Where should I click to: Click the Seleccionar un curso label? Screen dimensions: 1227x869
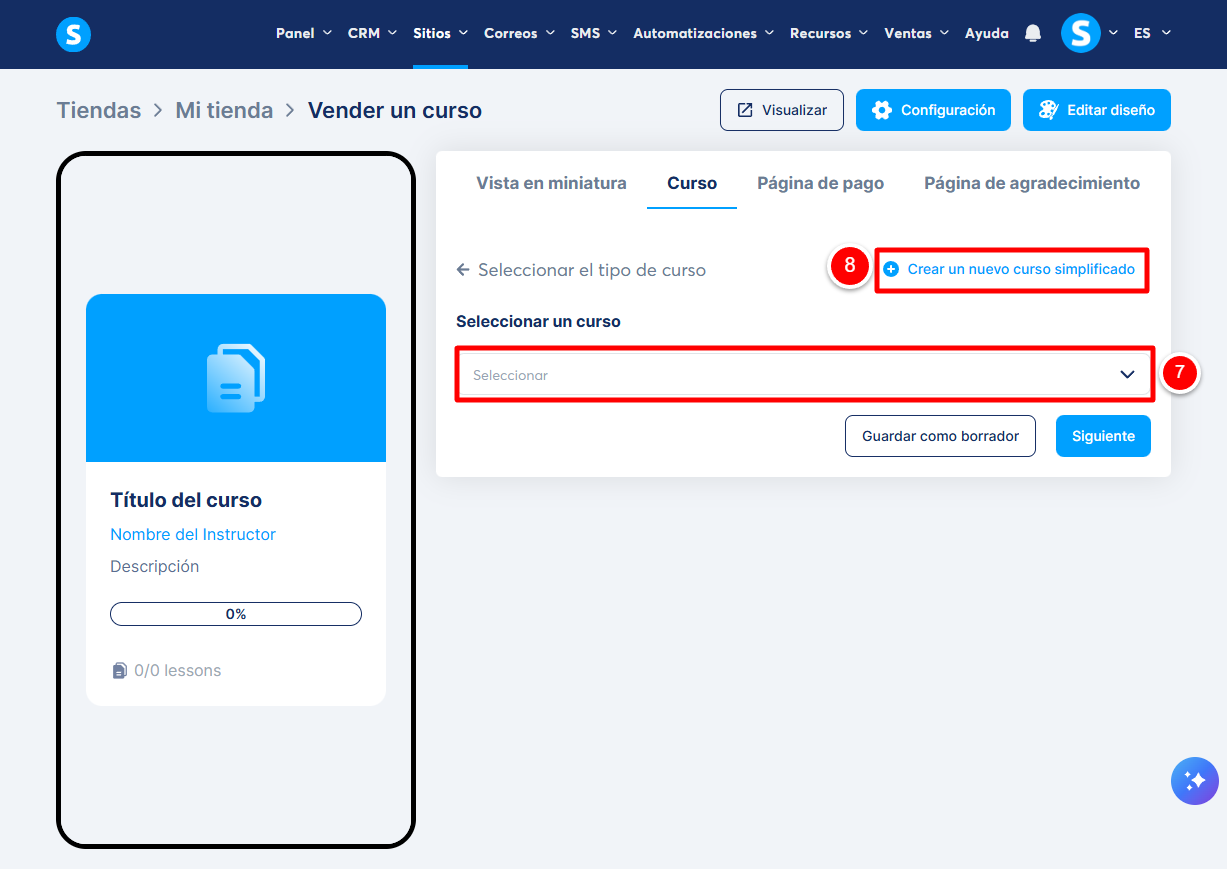(x=538, y=322)
